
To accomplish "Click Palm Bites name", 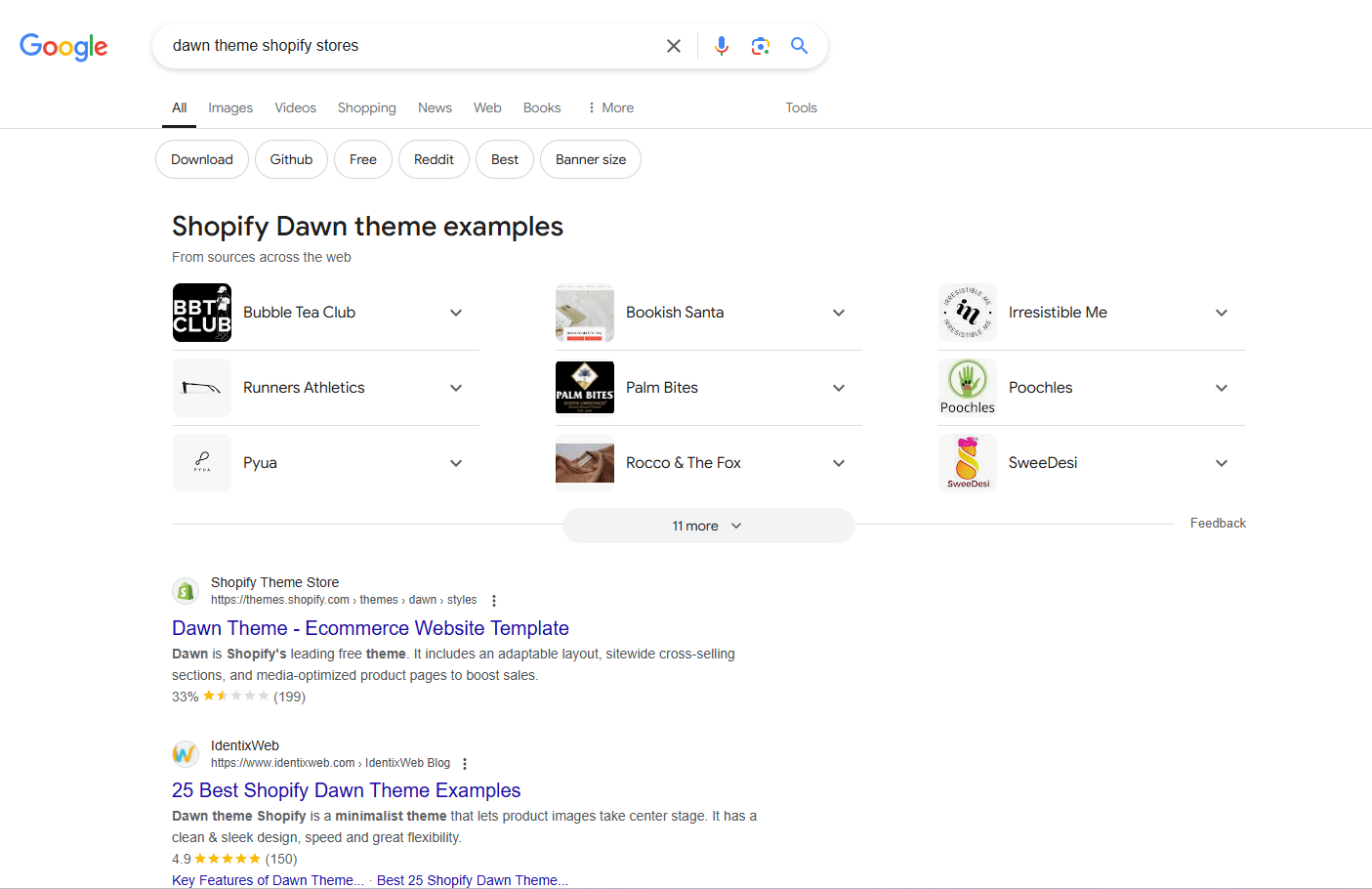I will click(x=662, y=388).
